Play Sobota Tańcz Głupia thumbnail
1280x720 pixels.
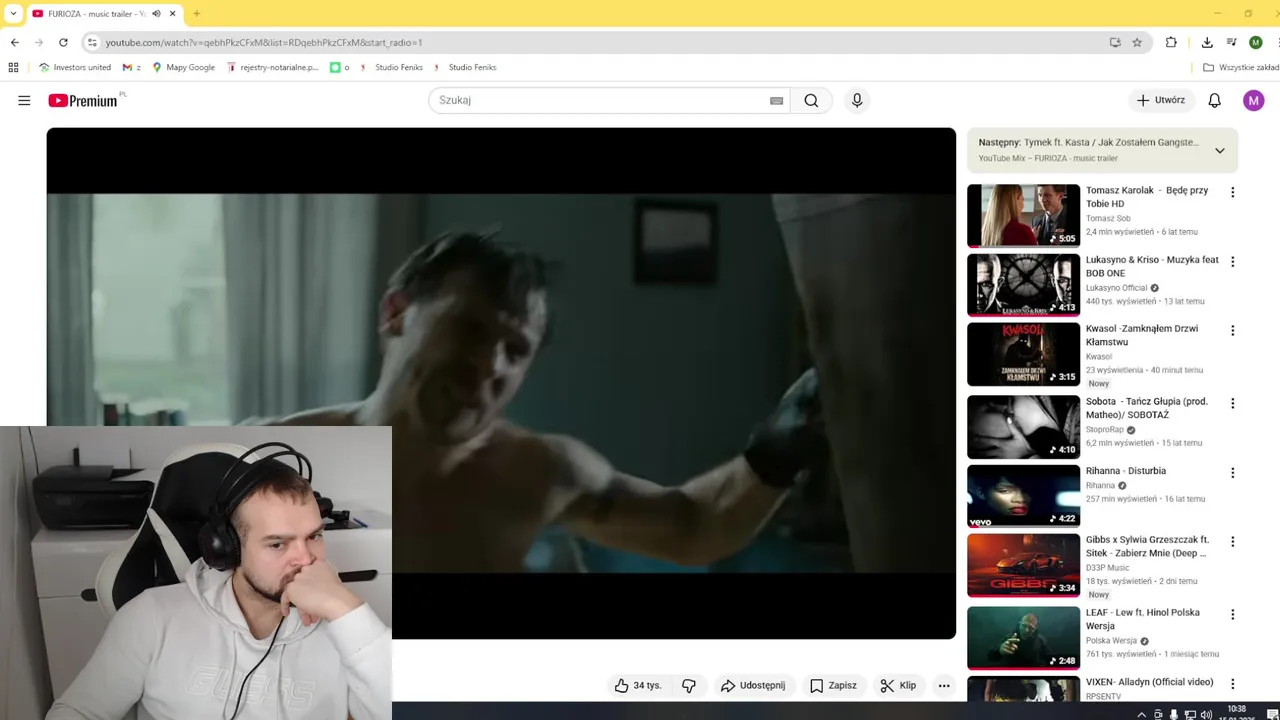(x=1023, y=427)
